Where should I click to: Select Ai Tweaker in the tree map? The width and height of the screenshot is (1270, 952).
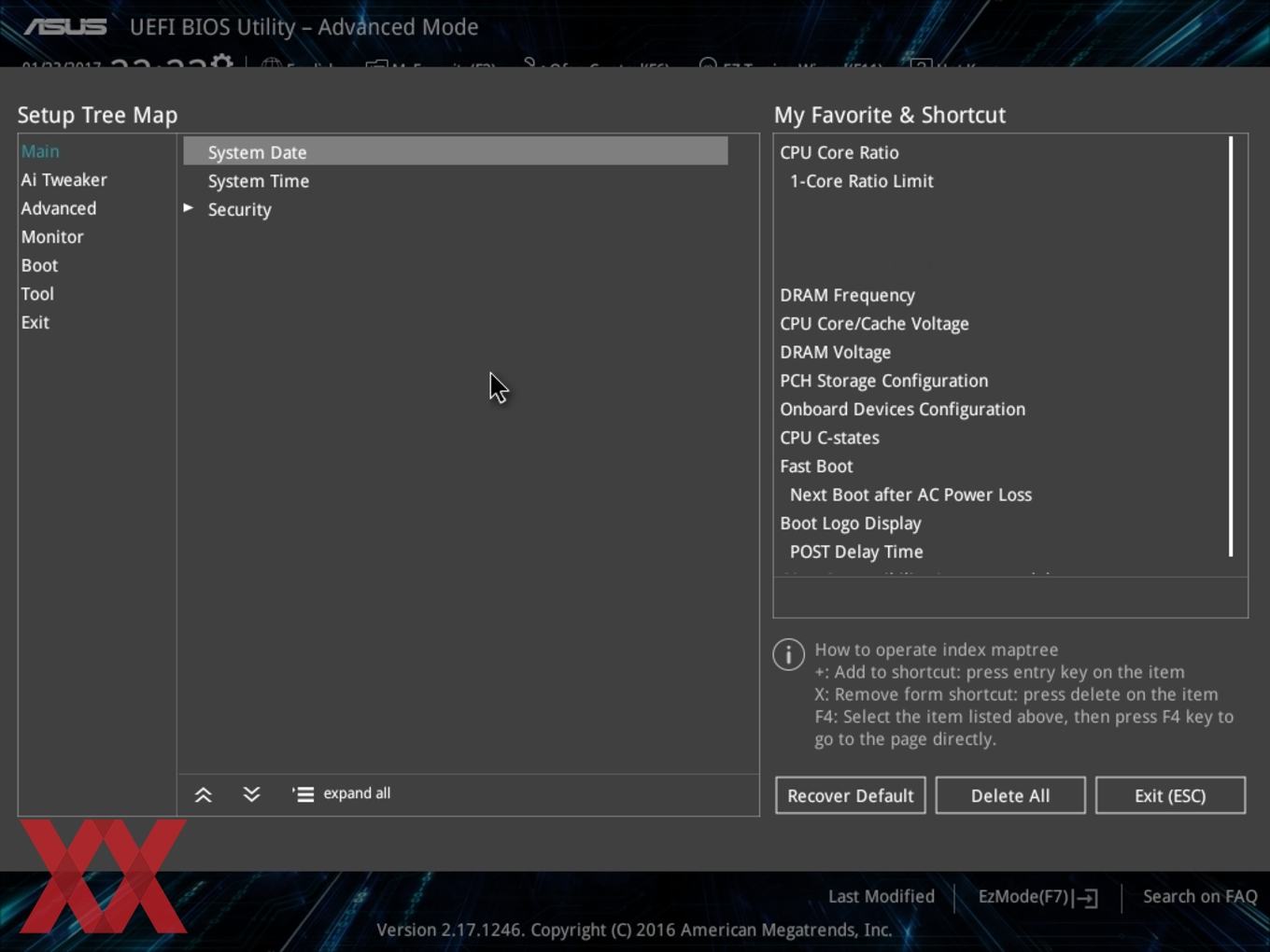click(63, 180)
